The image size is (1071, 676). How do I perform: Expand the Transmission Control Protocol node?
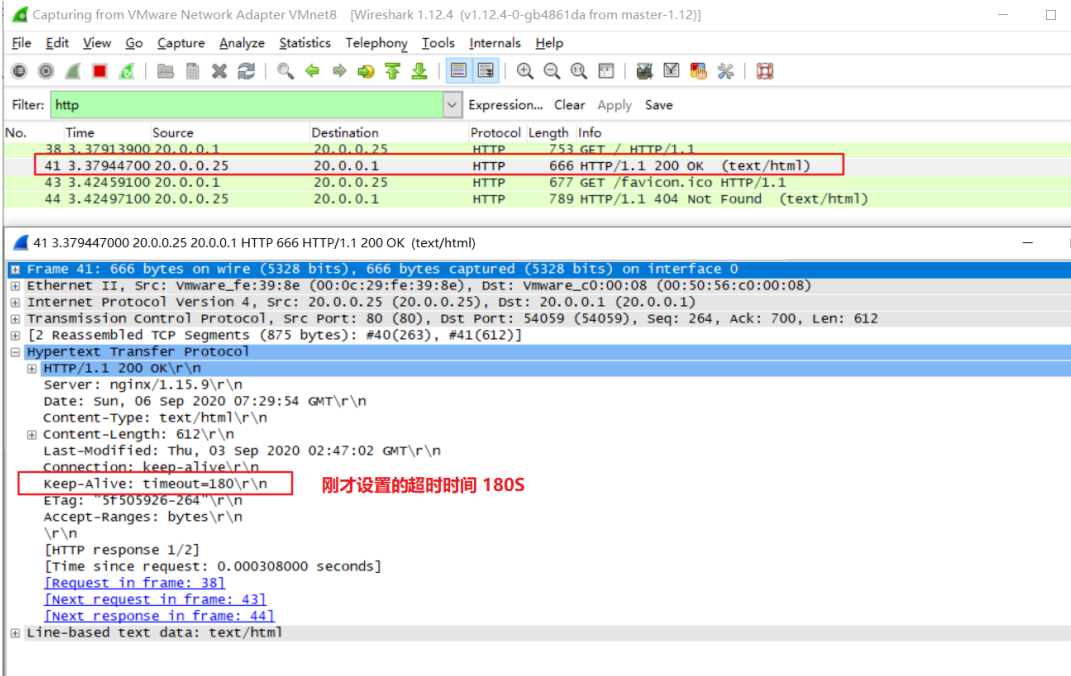[x=15, y=319]
